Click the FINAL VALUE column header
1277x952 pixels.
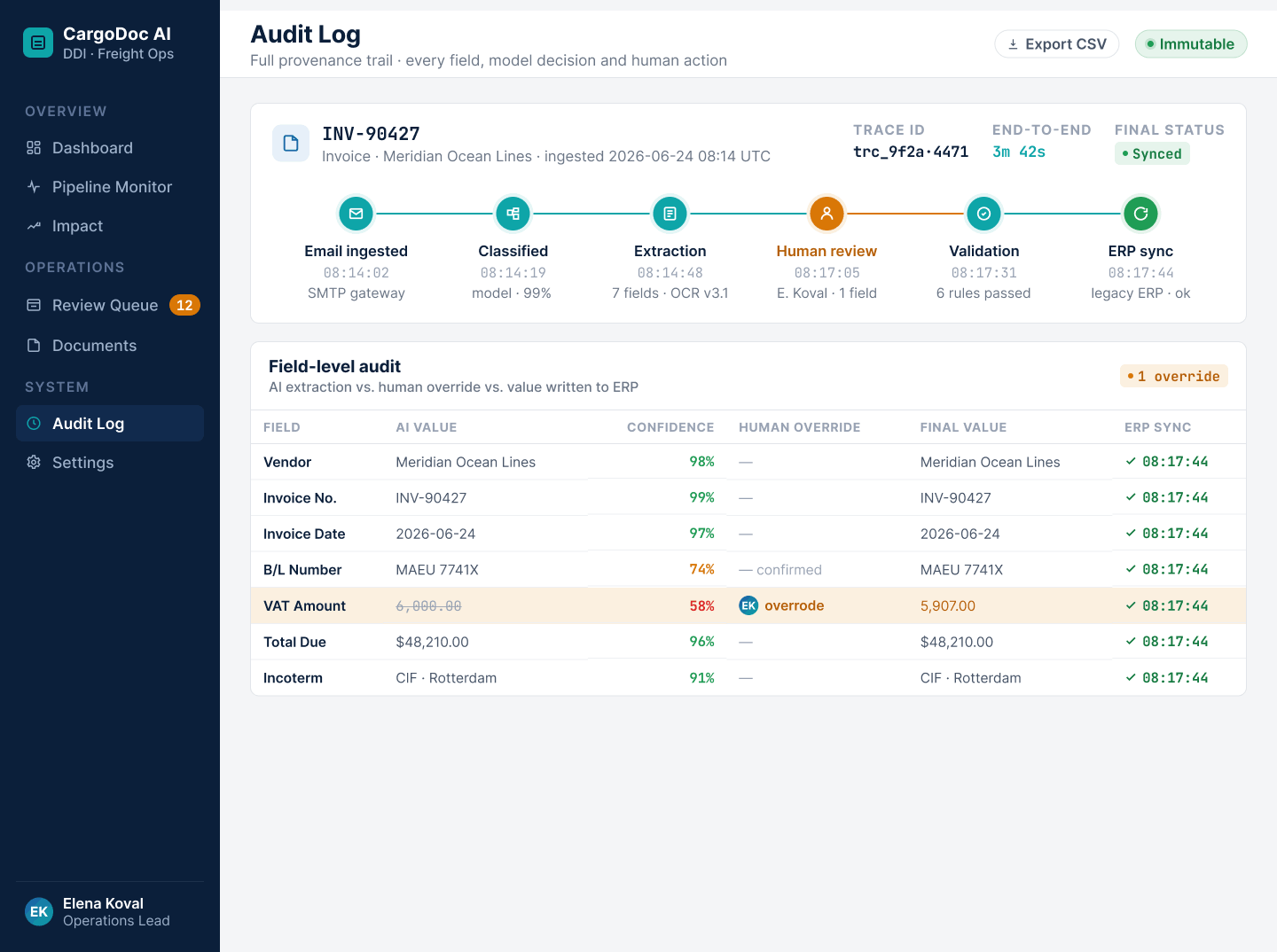(963, 427)
